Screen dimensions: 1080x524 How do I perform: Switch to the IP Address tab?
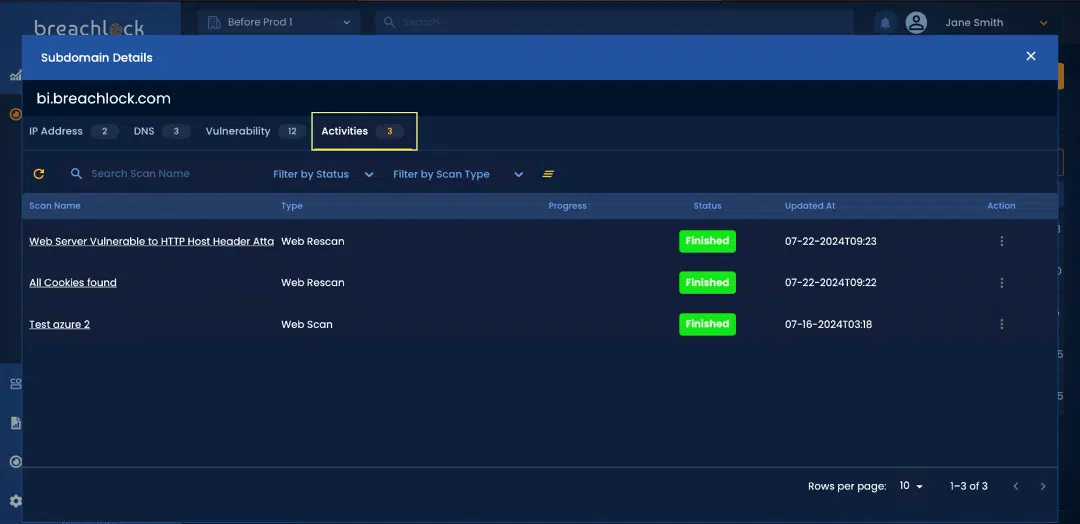click(x=74, y=131)
